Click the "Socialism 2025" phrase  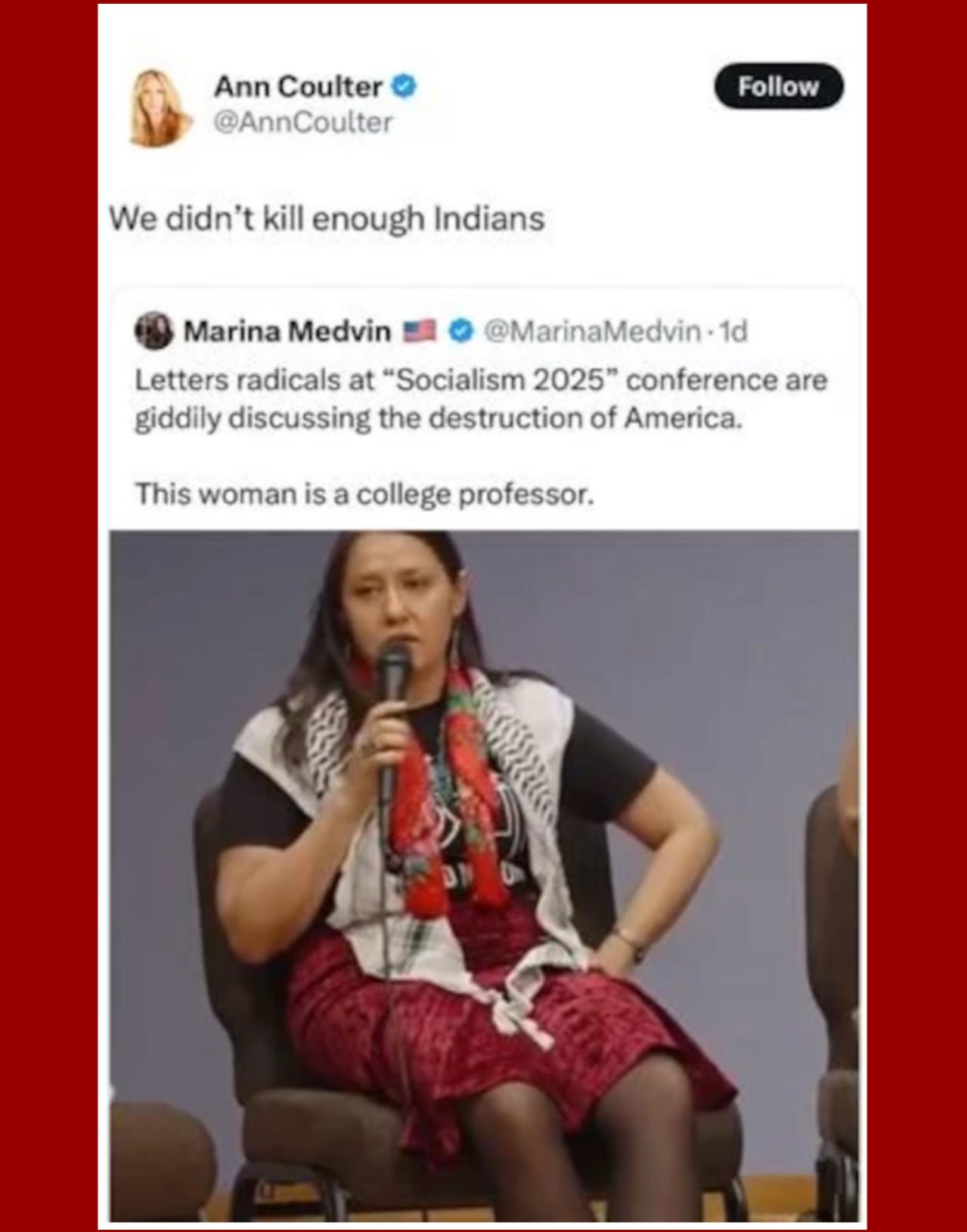click(501, 380)
